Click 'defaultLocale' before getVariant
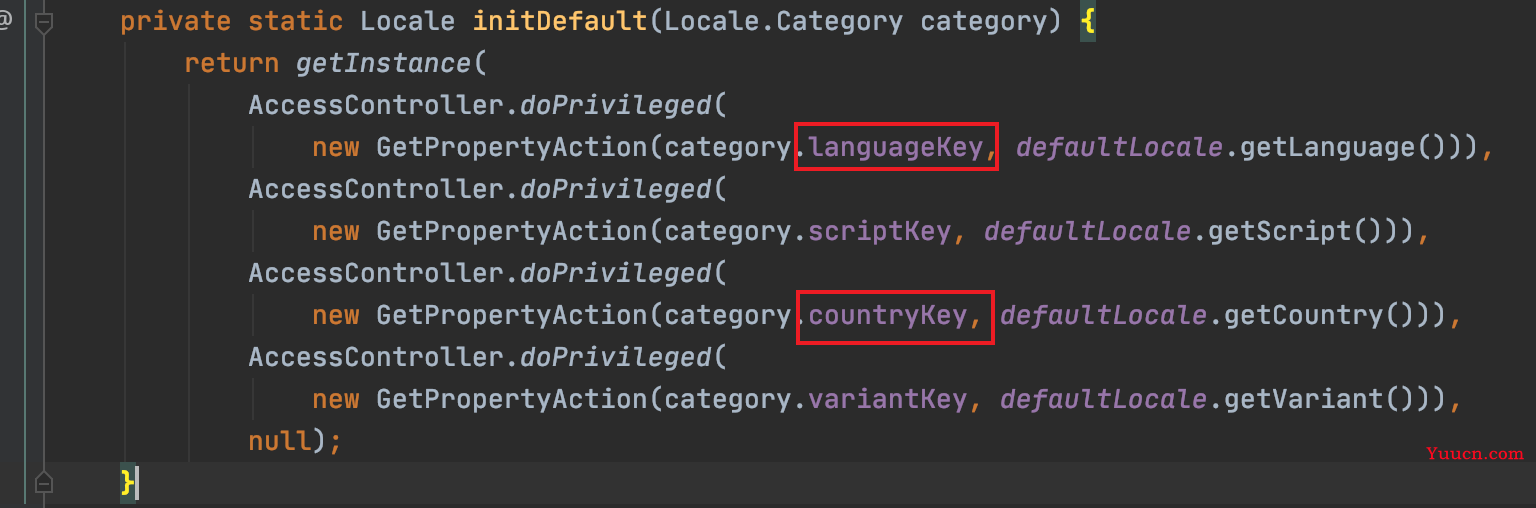 (x=1104, y=399)
